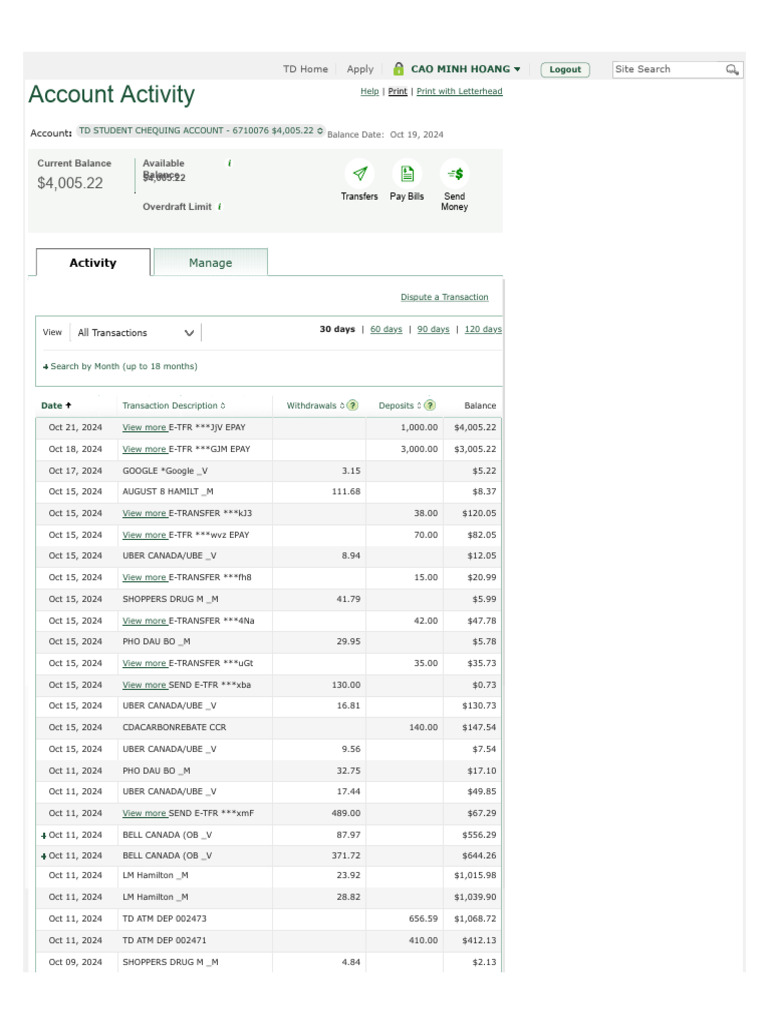This screenshot has height=1024, width=768.
Task: Open the Withdrawals column help icon
Action: coord(353,406)
